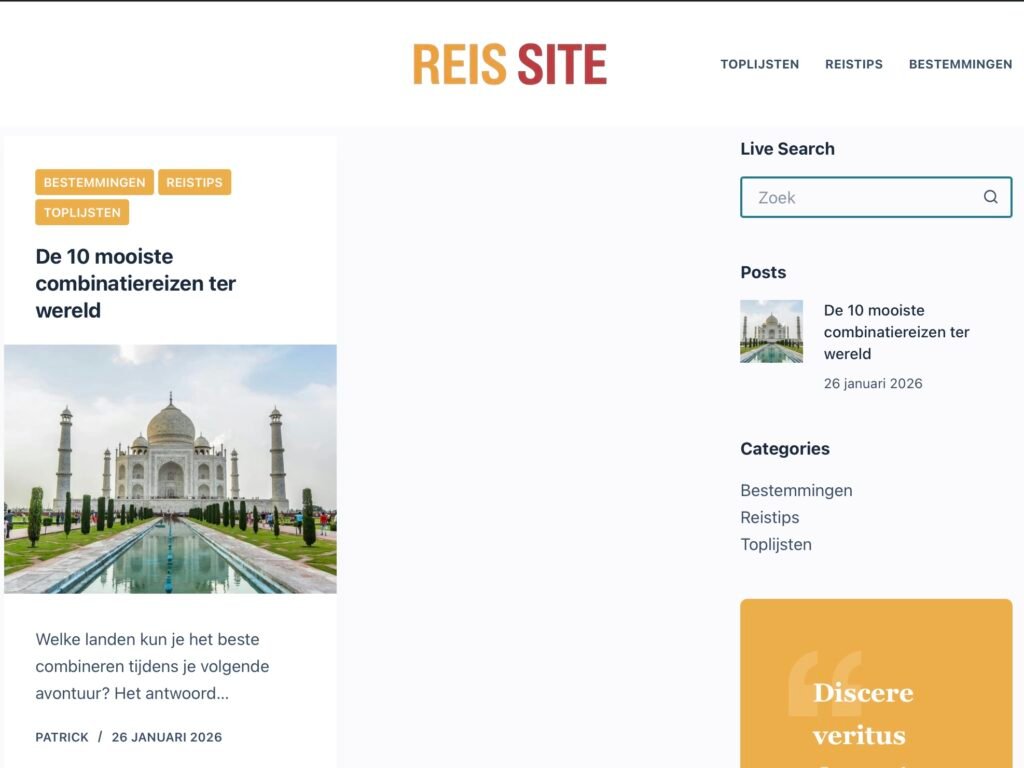The image size is (1024, 768).
Task: Click the Categories sidebar heading
Action: click(x=784, y=449)
